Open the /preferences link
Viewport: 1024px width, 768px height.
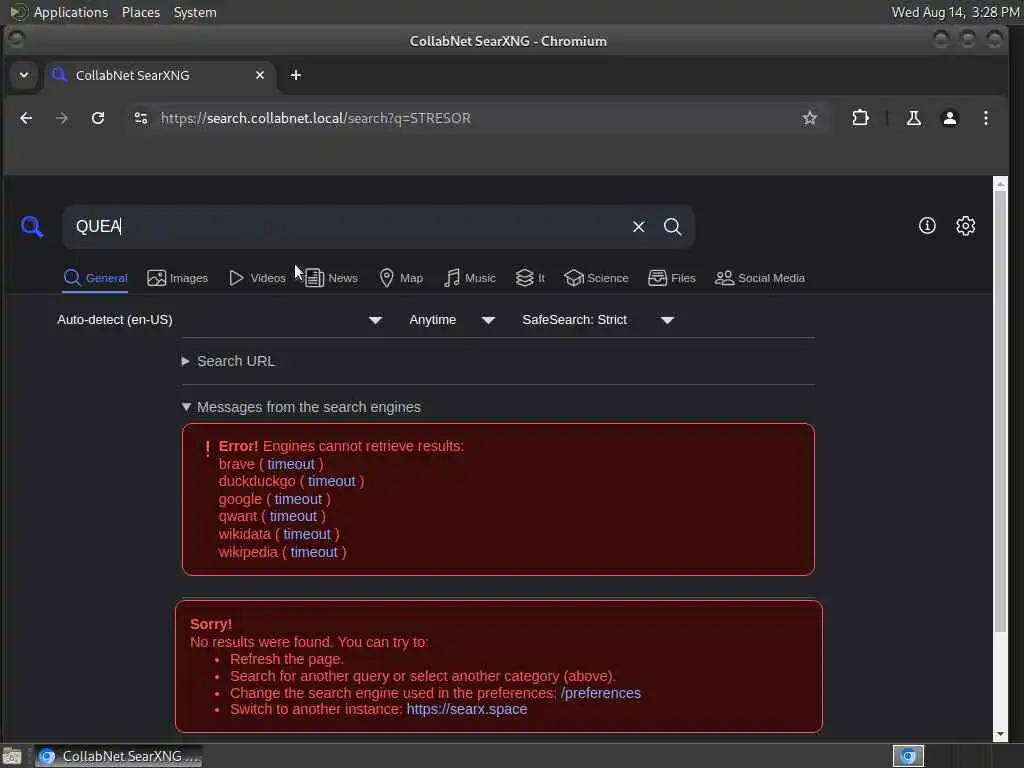click(x=601, y=693)
